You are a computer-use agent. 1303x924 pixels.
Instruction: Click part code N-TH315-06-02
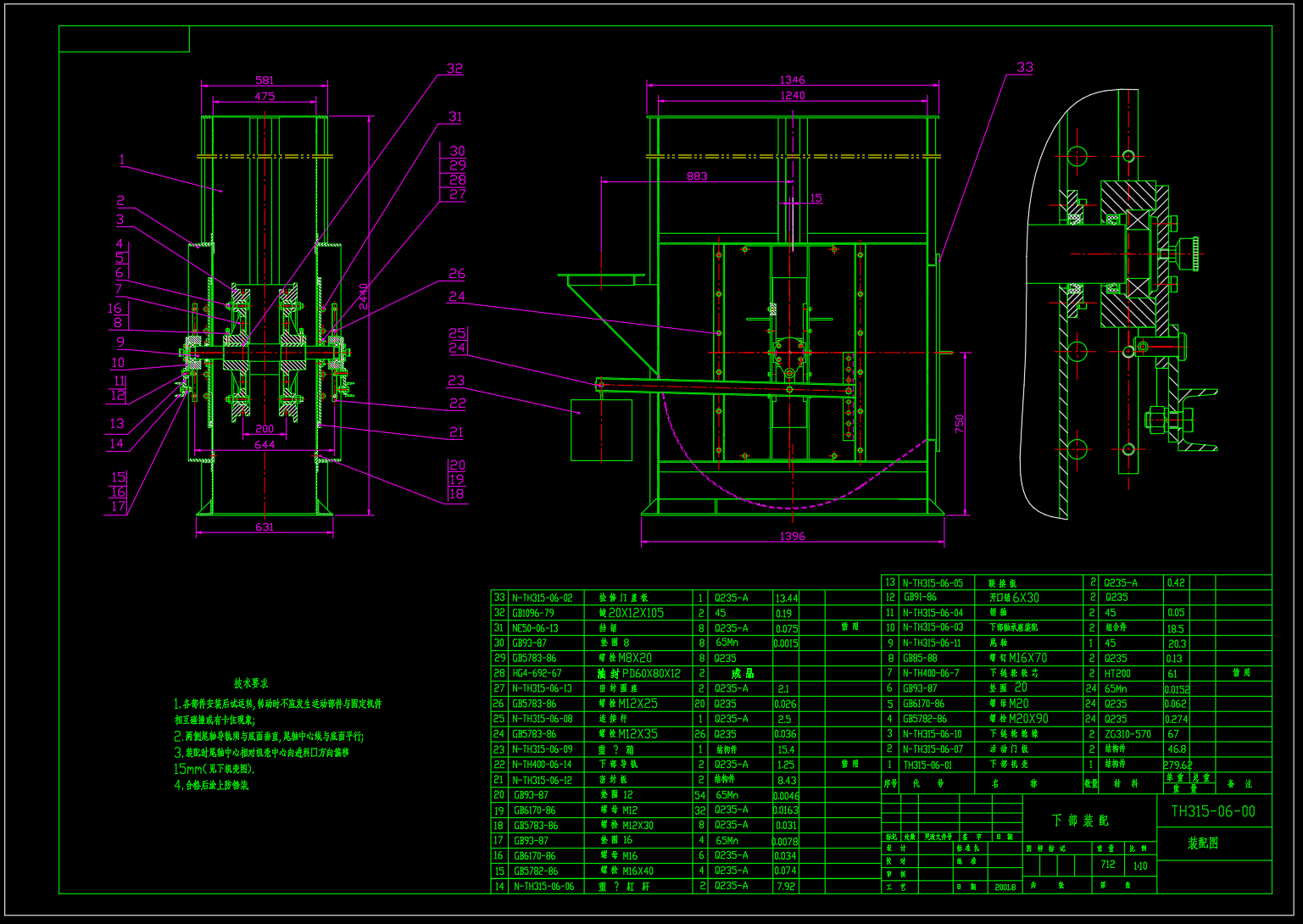[x=543, y=598]
